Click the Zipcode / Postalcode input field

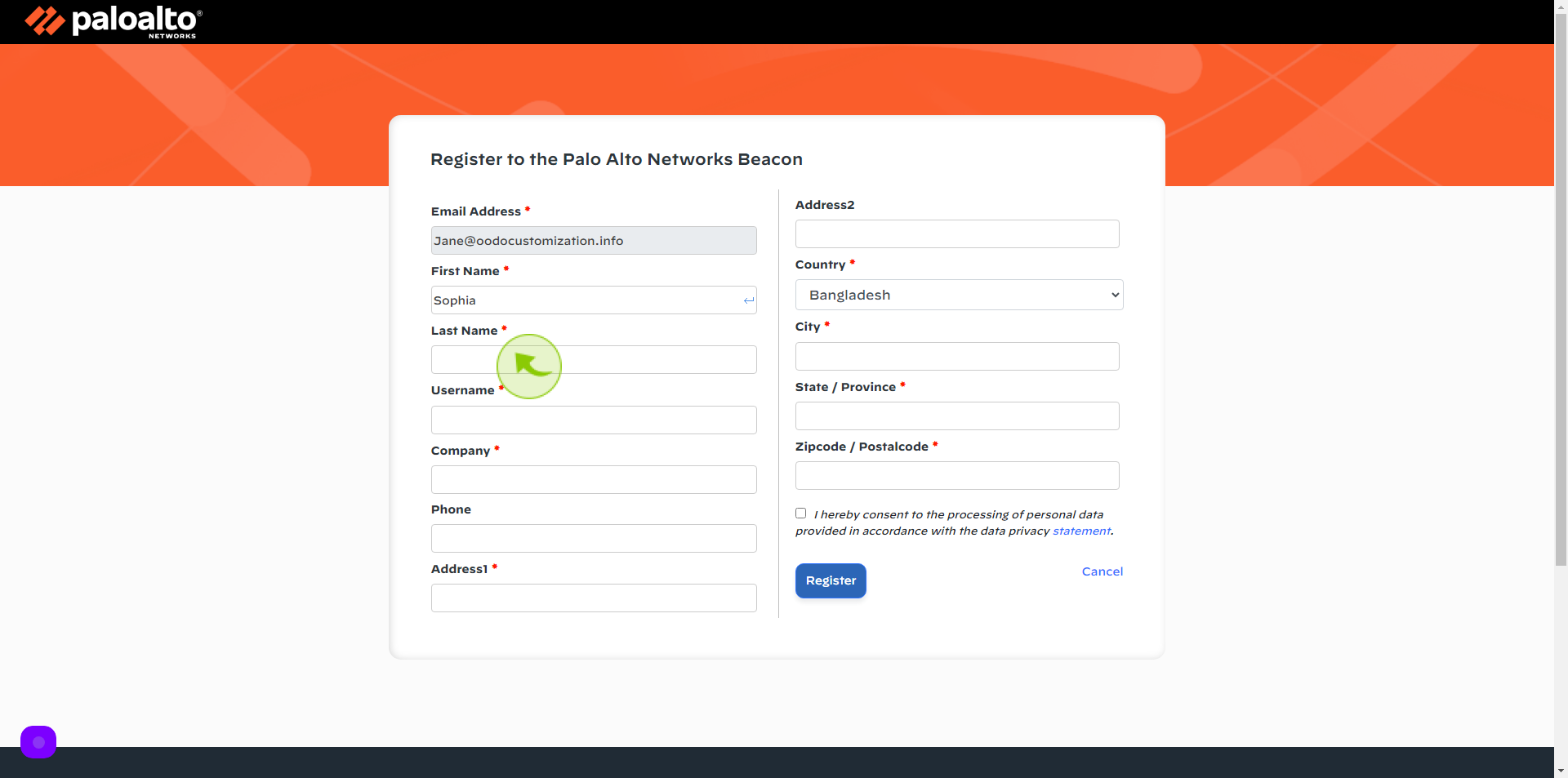[x=957, y=476]
